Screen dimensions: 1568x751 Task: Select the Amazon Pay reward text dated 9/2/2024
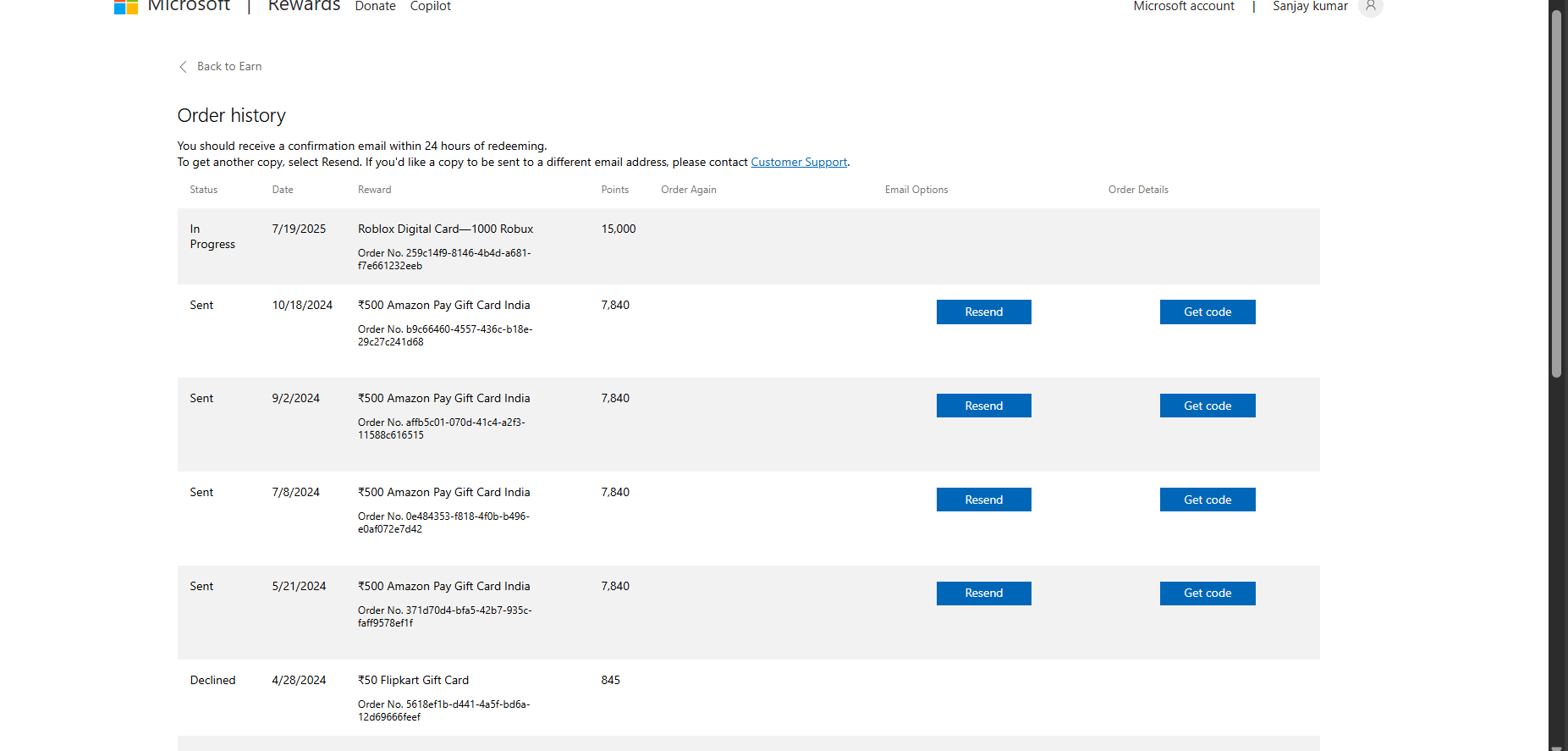click(444, 398)
